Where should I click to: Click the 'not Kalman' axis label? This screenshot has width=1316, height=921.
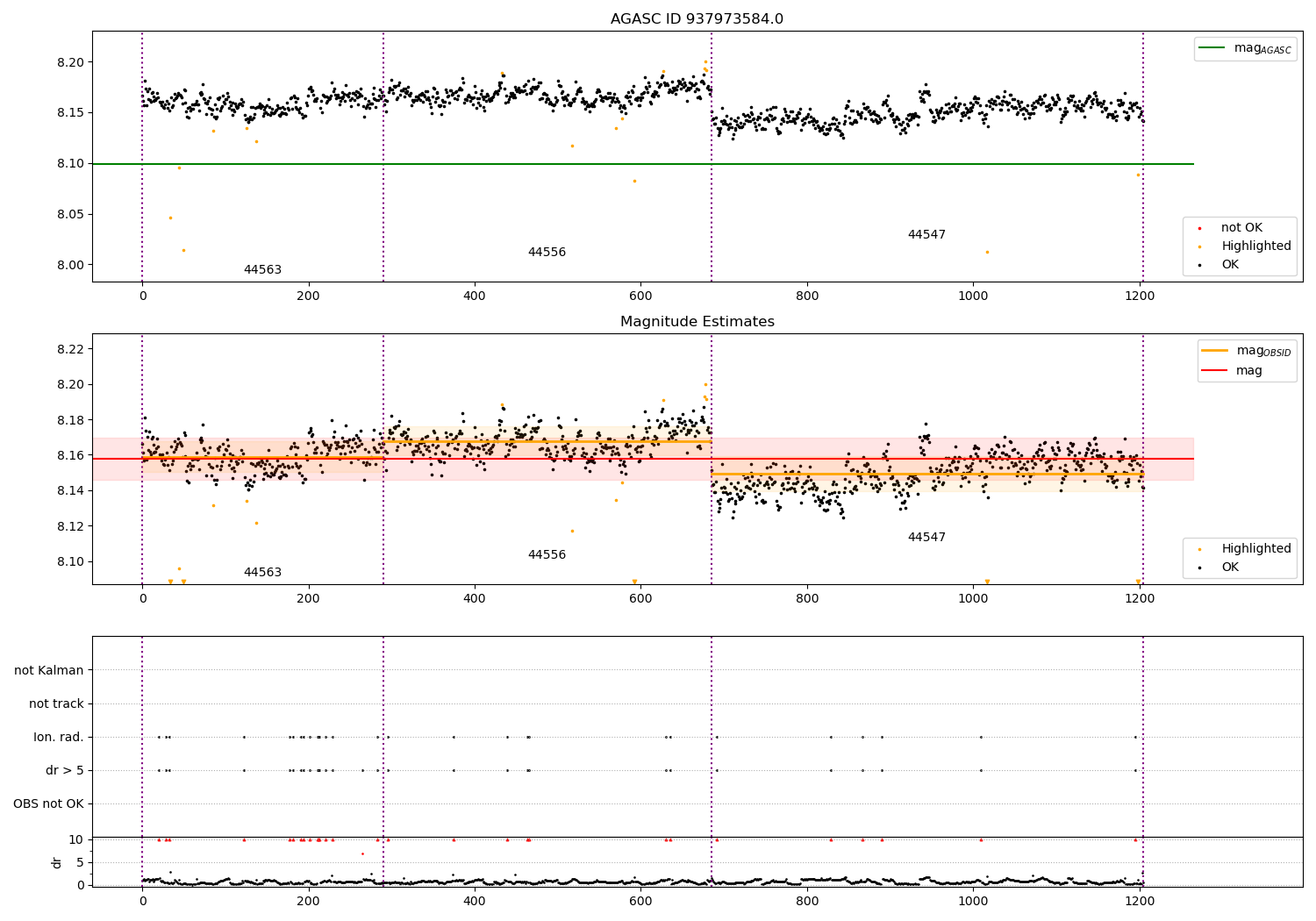(49, 671)
